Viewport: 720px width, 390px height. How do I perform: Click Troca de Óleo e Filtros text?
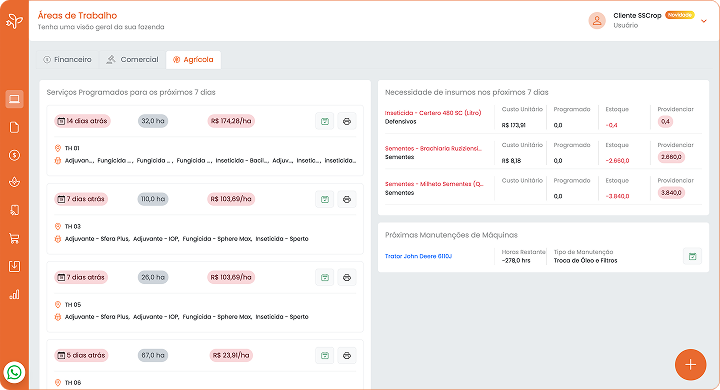click(x=585, y=260)
